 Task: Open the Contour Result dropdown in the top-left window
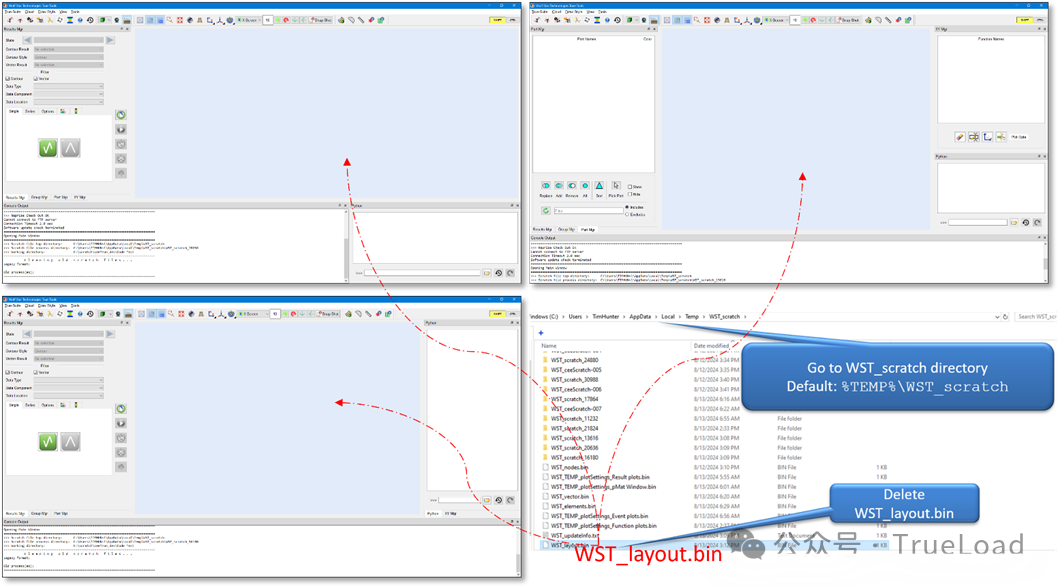(x=69, y=49)
